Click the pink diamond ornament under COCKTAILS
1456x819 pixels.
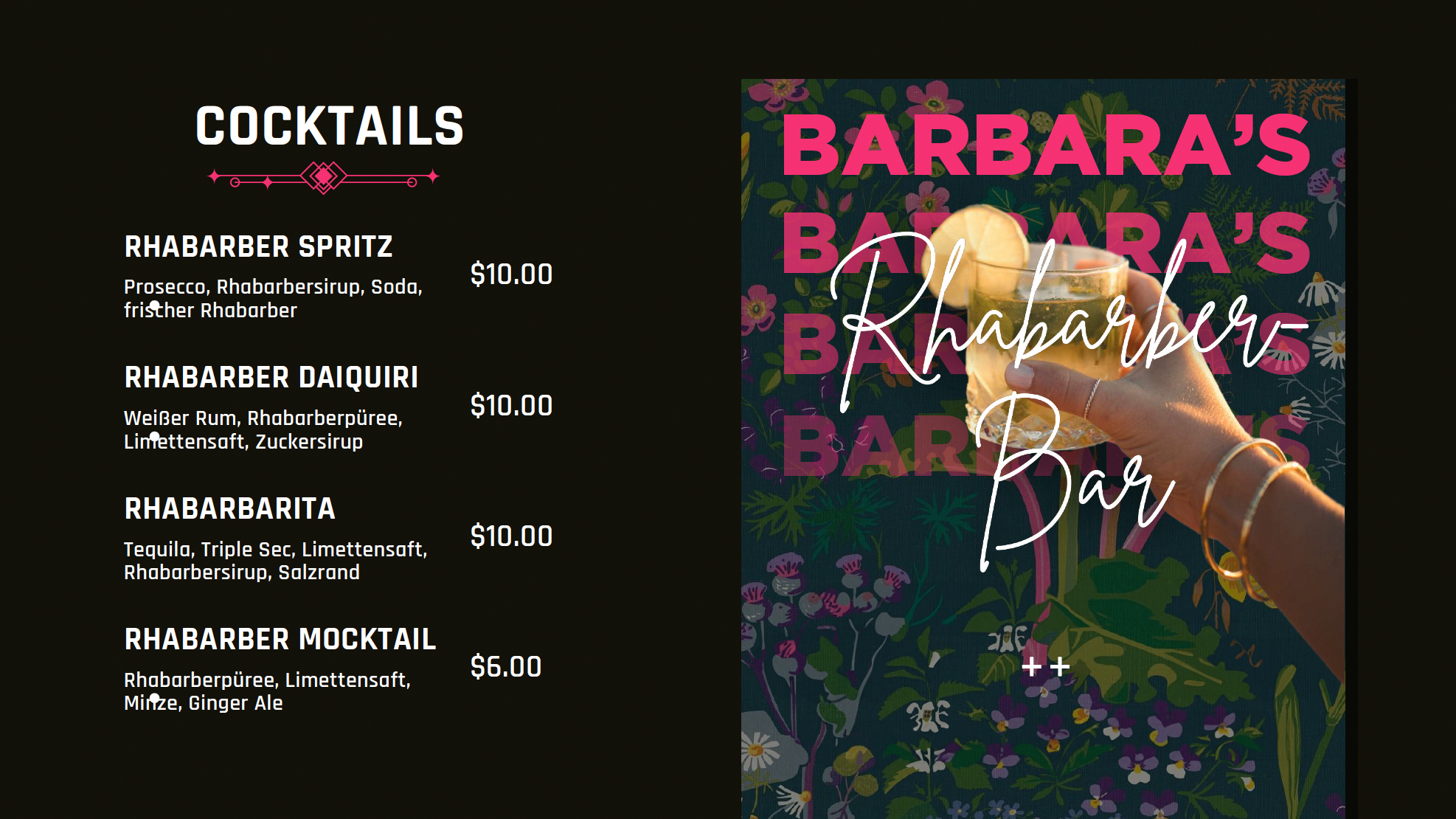coord(323,177)
